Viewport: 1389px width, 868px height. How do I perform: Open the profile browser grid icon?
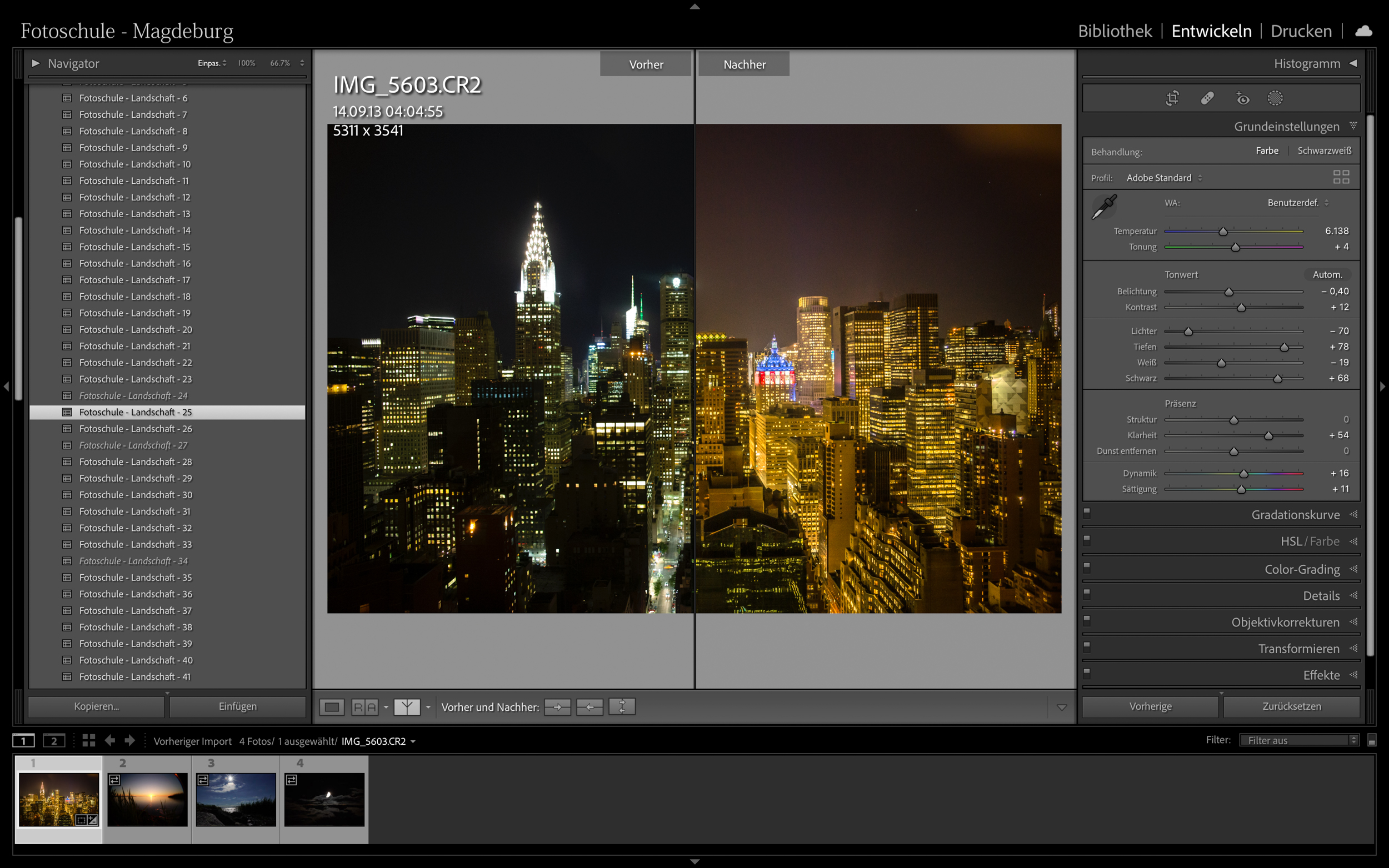point(1341,177)
